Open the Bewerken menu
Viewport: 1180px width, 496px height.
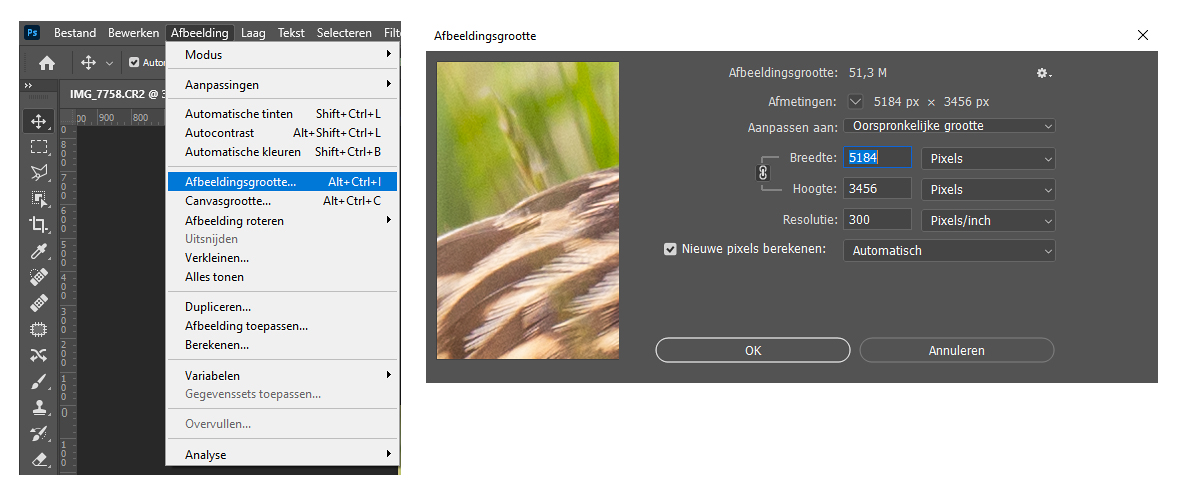(x=133, y=33)
